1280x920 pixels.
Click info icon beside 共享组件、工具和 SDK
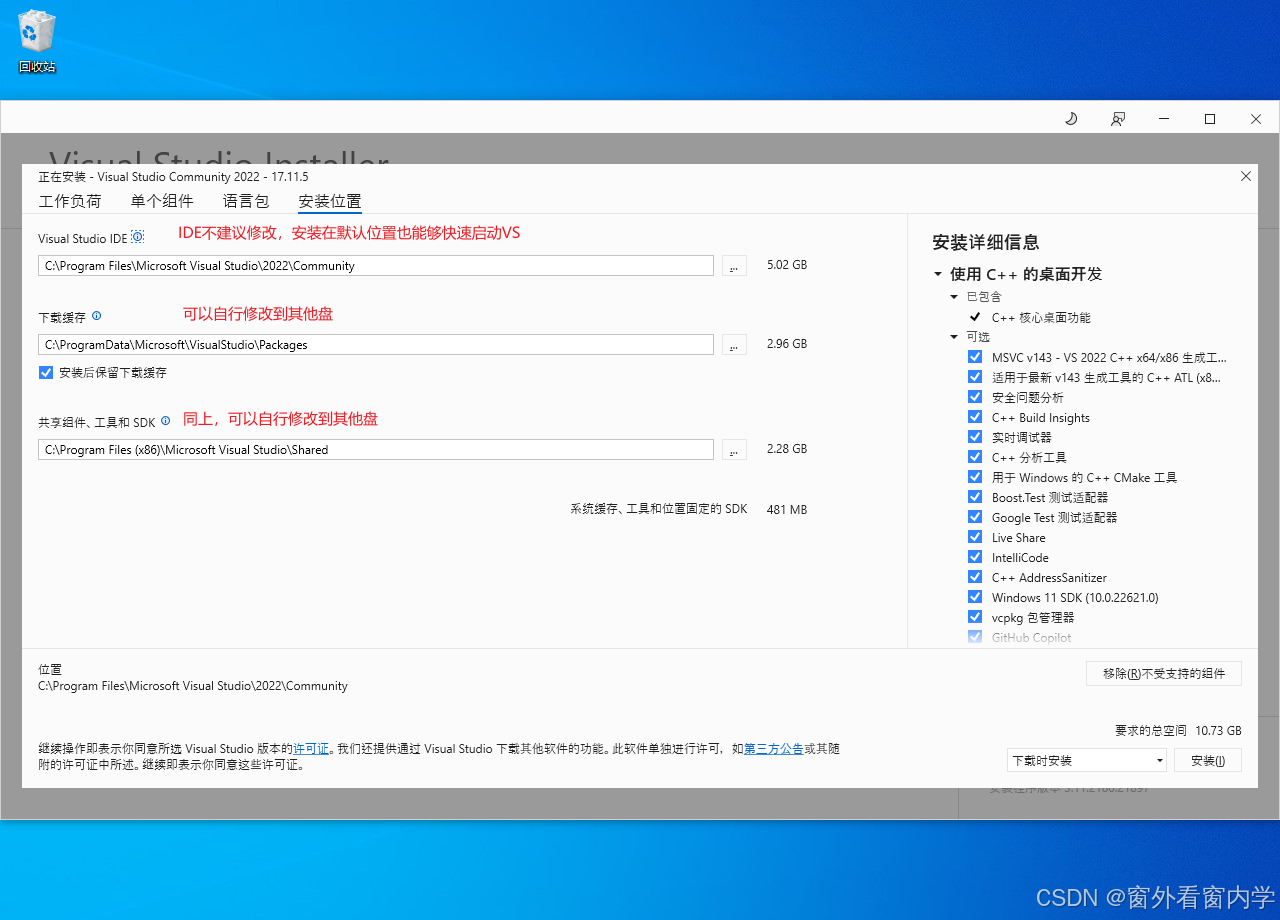tap(166, 421)
